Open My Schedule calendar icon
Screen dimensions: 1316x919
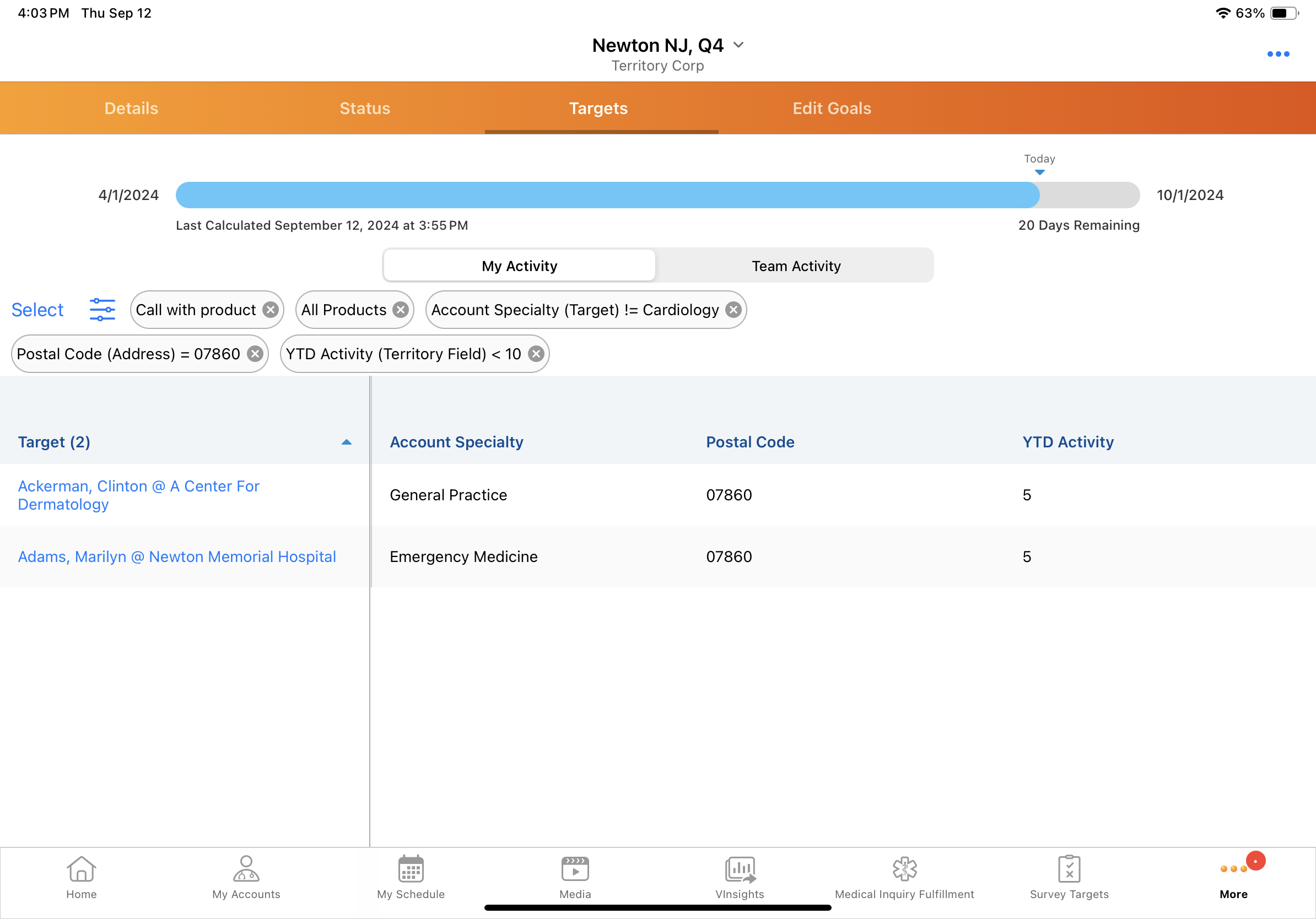pyautogui.click(x=411, y=869)
